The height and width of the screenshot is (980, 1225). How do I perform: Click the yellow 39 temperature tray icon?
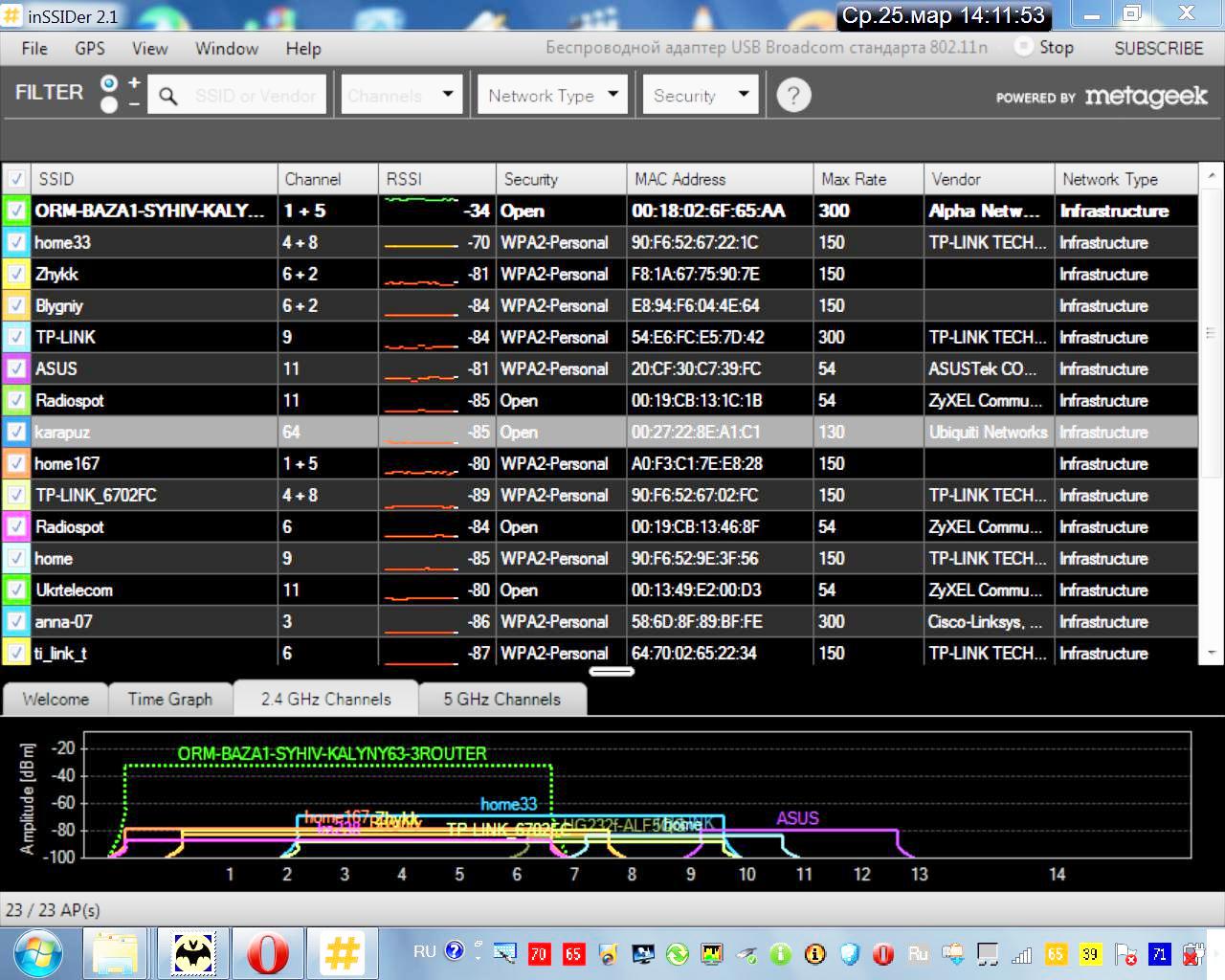1090,953
